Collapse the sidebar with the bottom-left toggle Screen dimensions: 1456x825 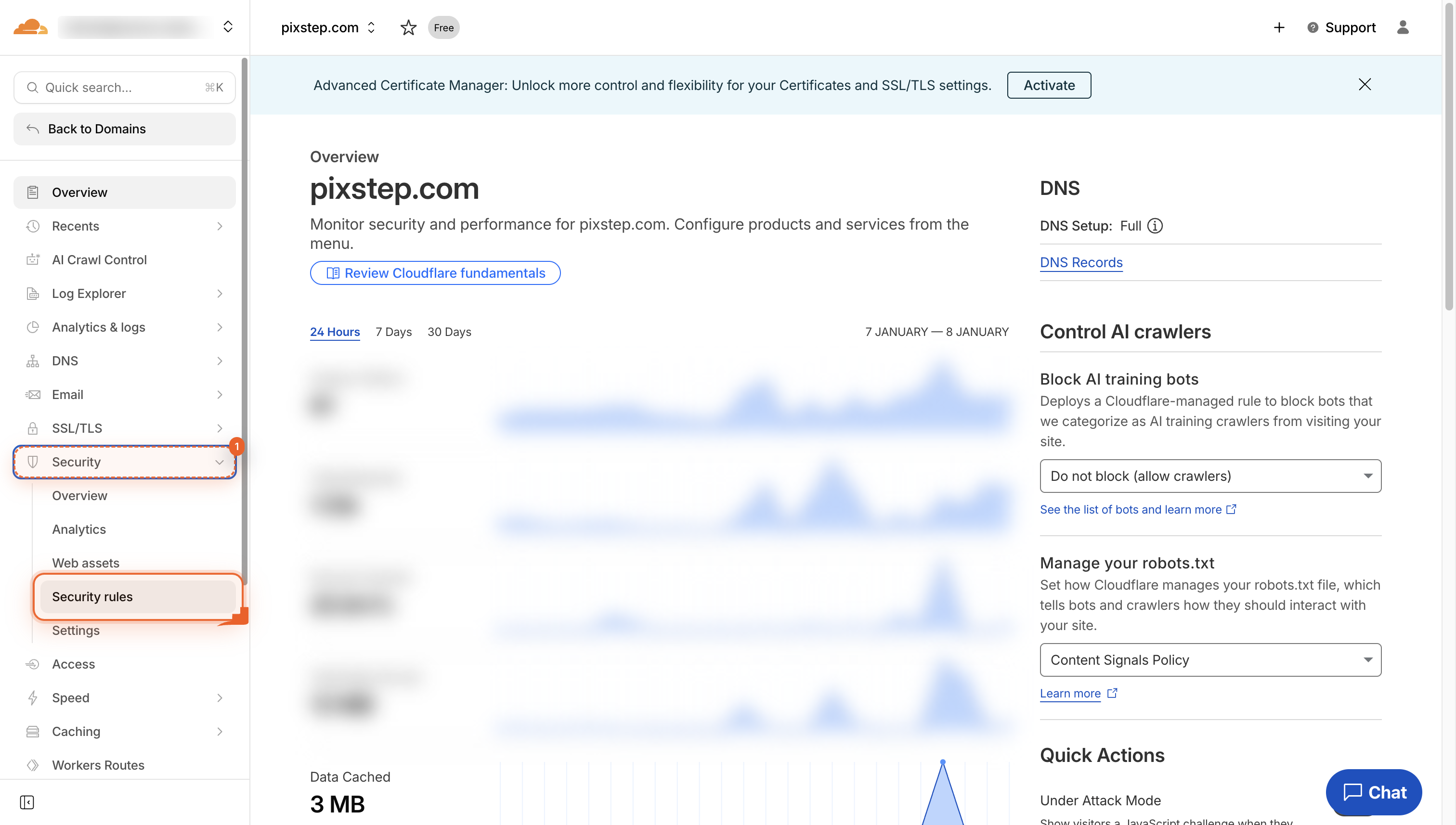click(27, 802)
